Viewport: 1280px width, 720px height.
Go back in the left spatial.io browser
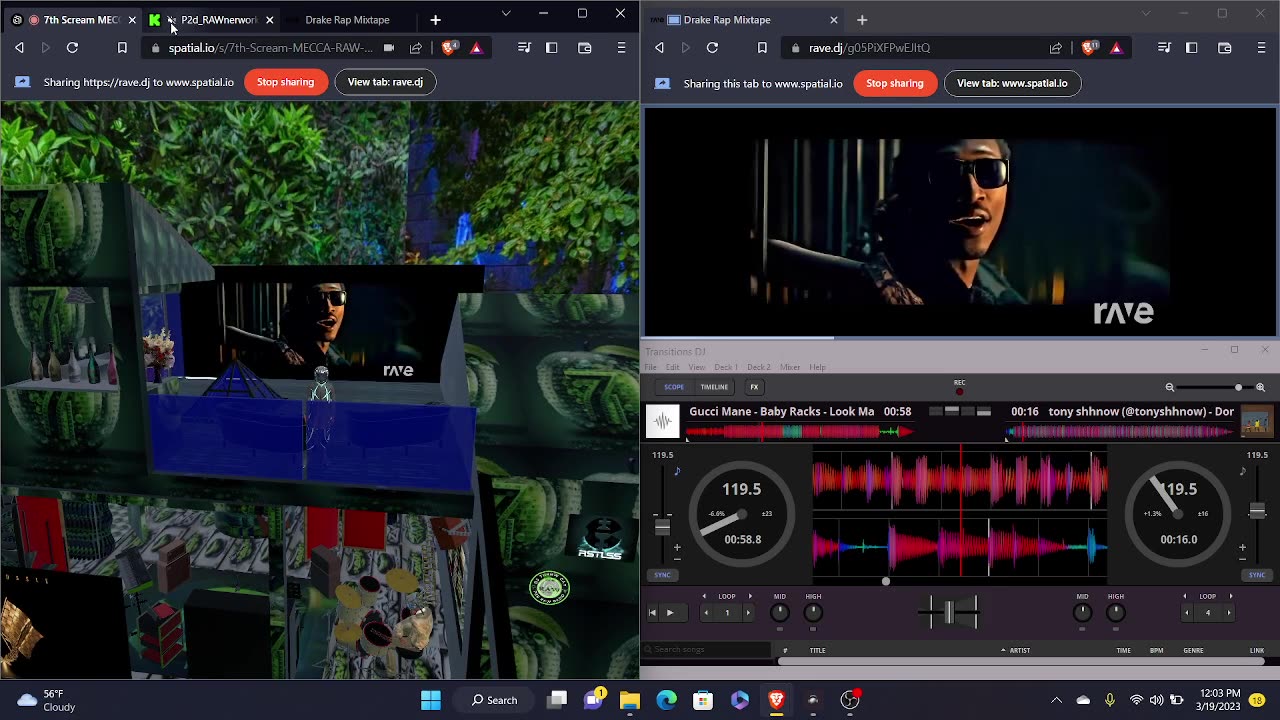tap(19, 47)
